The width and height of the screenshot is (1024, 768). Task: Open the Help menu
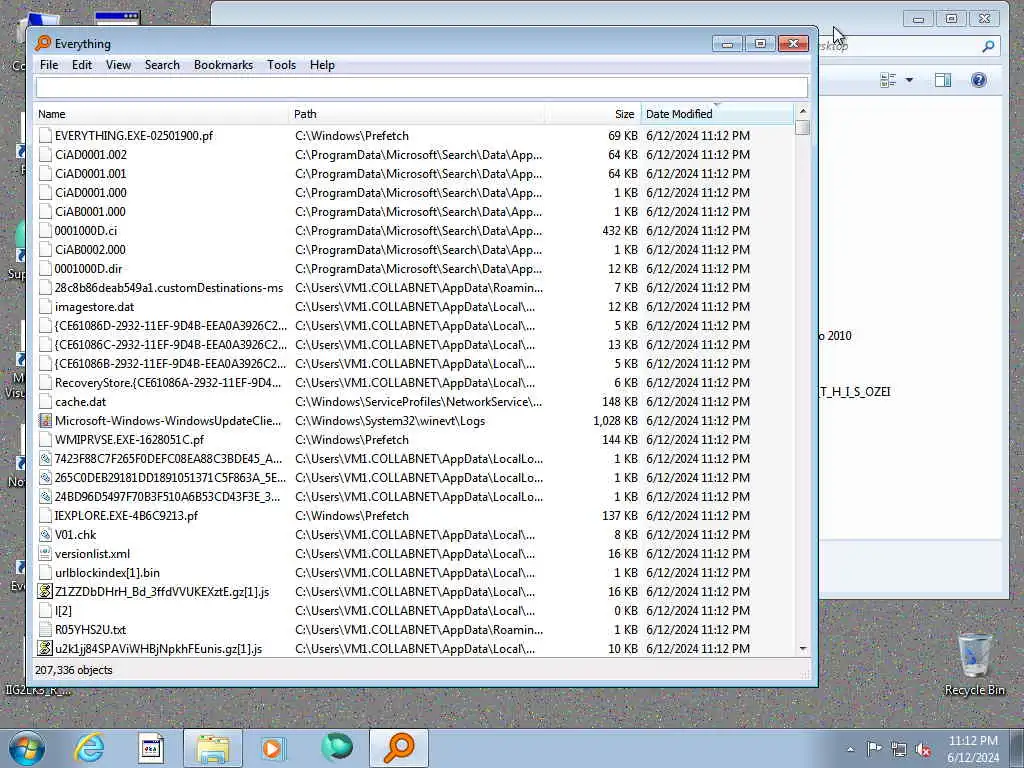click(322, 65)
